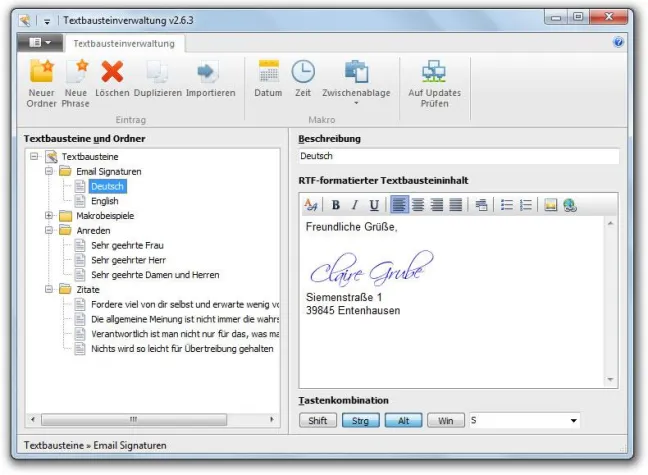Click the tree horizontal scrollbar thumb
This screenshot has width=648, height=475.
[134, 420]
